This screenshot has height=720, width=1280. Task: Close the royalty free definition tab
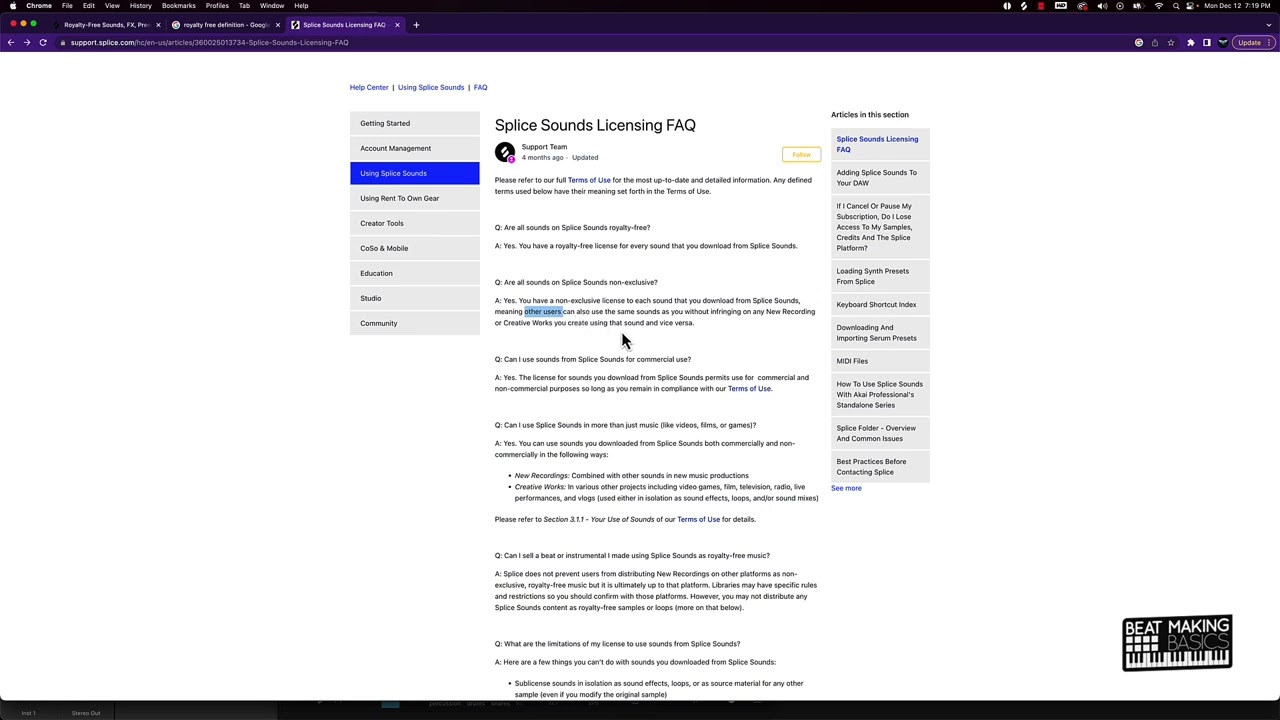[x=277, y=24]
